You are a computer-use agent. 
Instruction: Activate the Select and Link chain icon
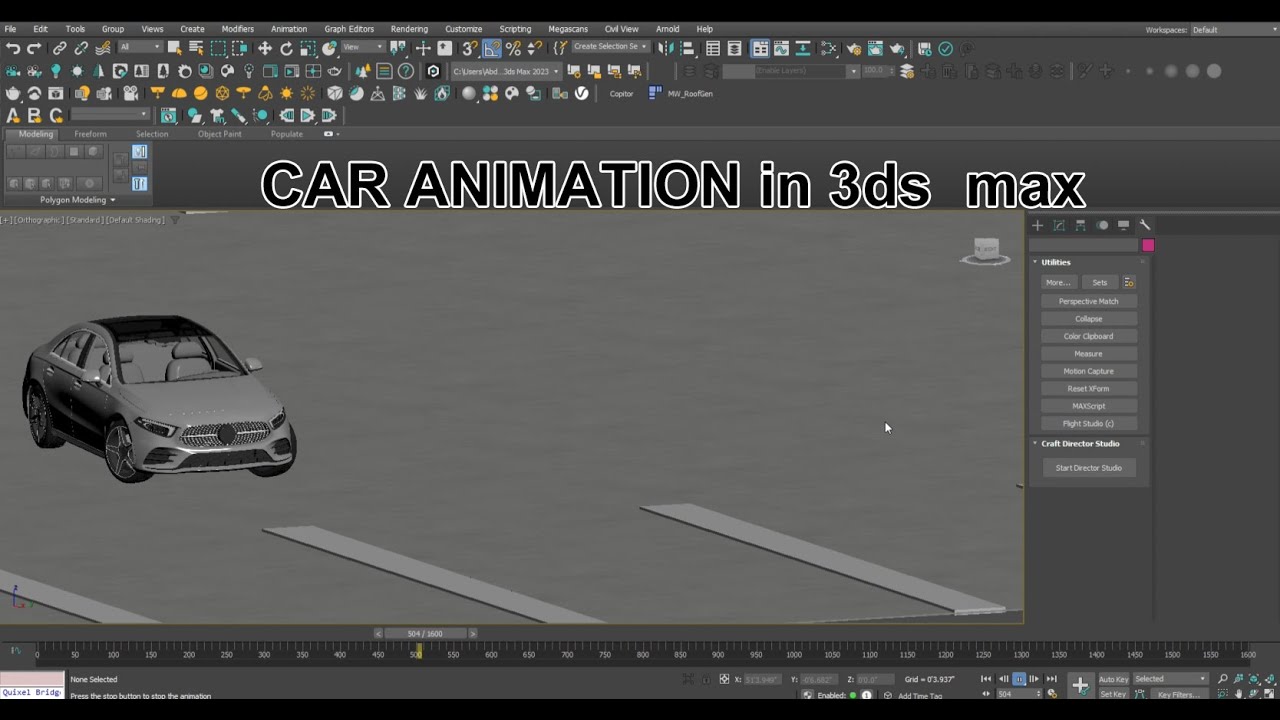click(x=60, y=48)
